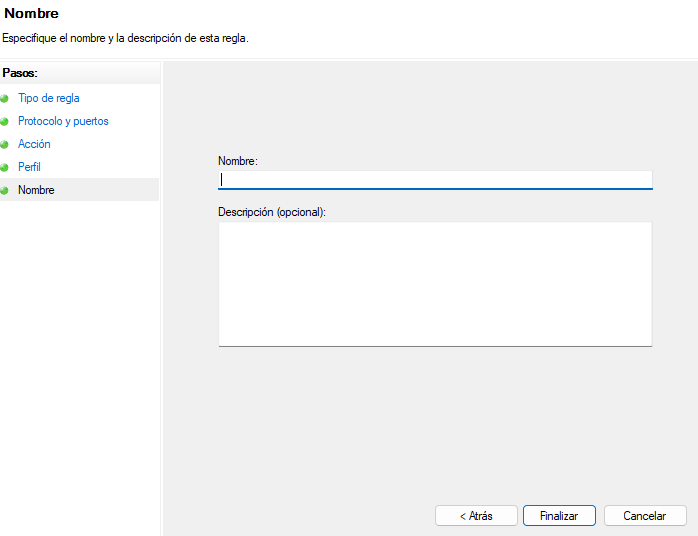Click the bold Nombre page title

pyautogui.click(x=31, y=14)
